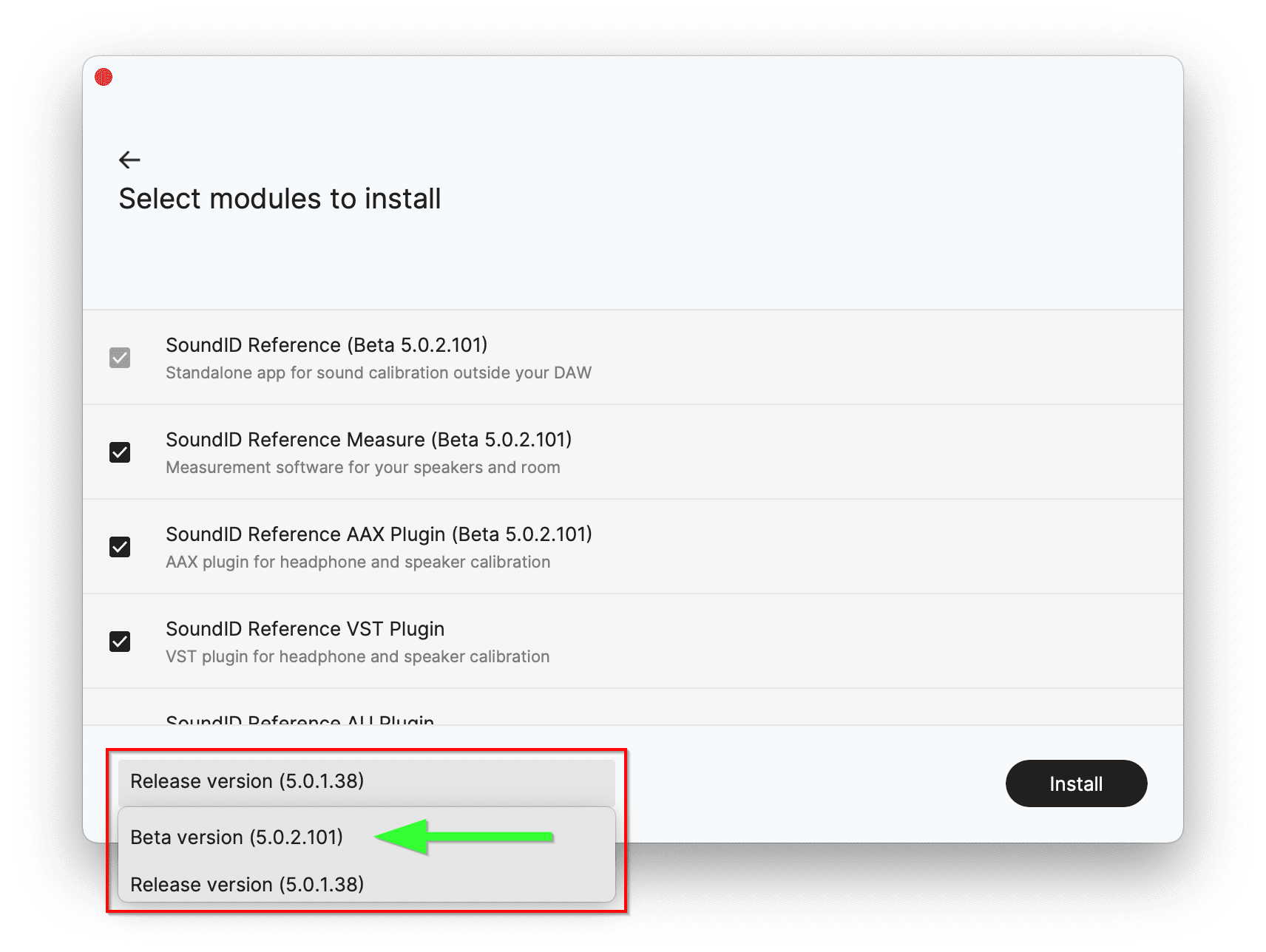This screenshot has height=952, width=1266.
Task: Select the SoundID Reference (Beta 5.0.2.101) title
Action: (327, 345)
